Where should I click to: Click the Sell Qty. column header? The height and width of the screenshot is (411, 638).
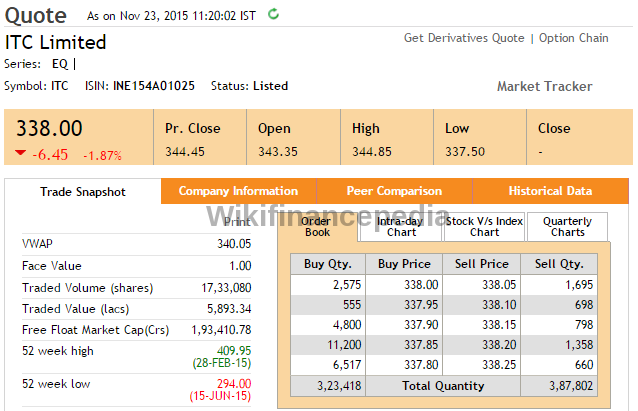click(559, 264)
